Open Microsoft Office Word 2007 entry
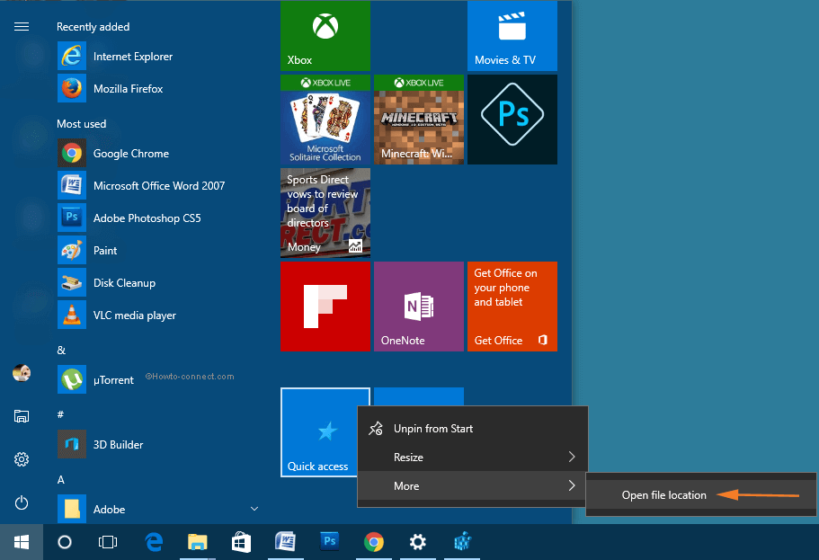819x560 pixels. pos(157,186)
